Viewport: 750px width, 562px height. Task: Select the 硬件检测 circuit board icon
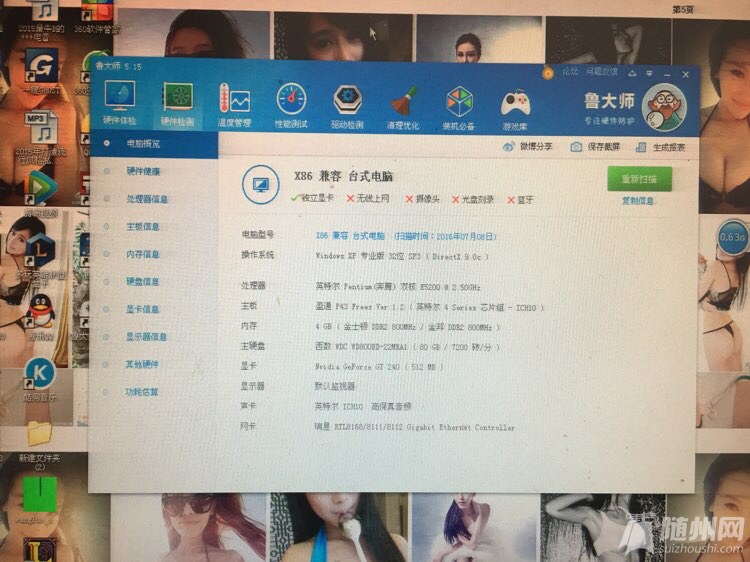click(177, 104)
